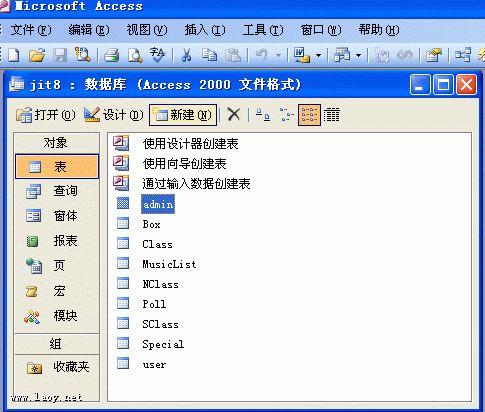
Task: Delete selected object with X icon
Action: click(x=234, y=115)
